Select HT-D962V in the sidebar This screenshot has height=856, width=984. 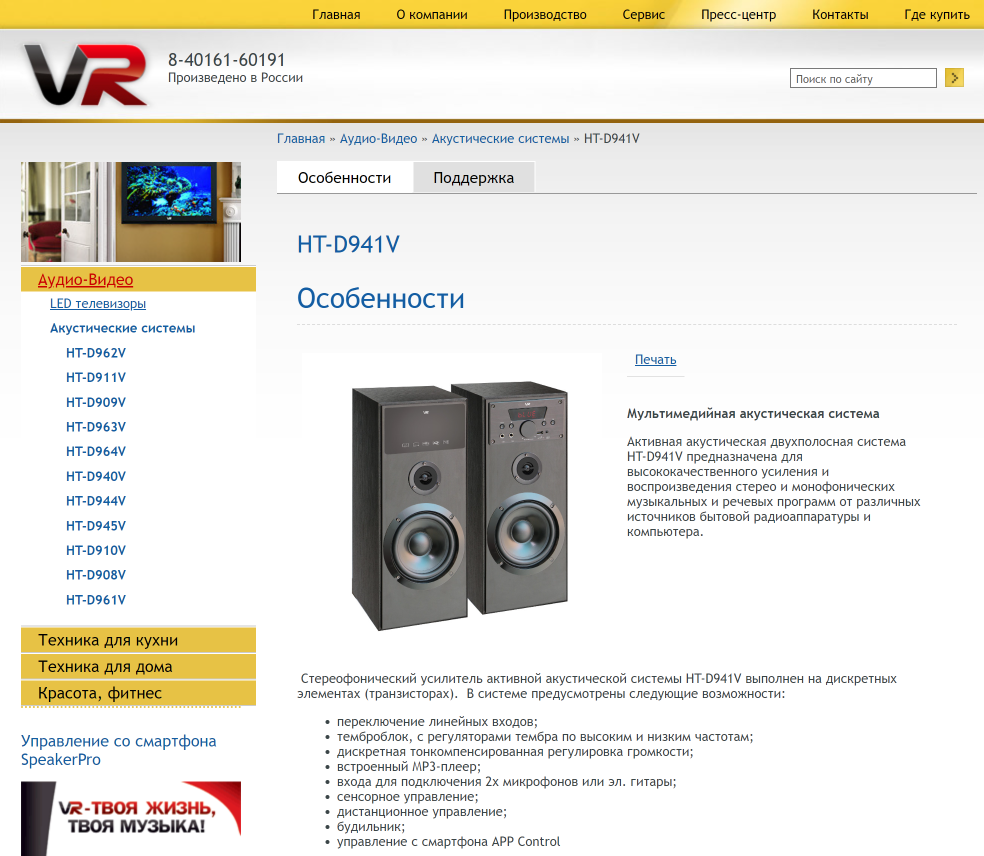pyautogui.click(x=96, y=353)
